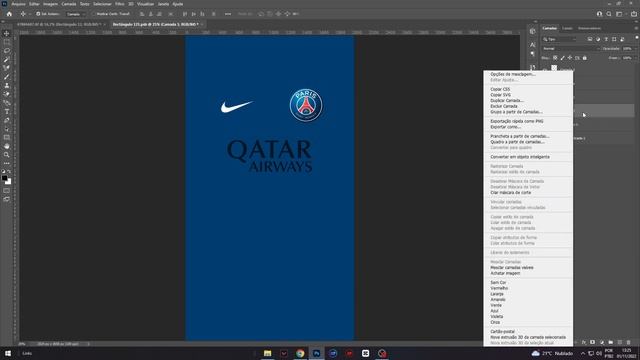The image size is (640, 360).
Task: Select the Move tool in toolbox
Action: [x=7, y=33]
